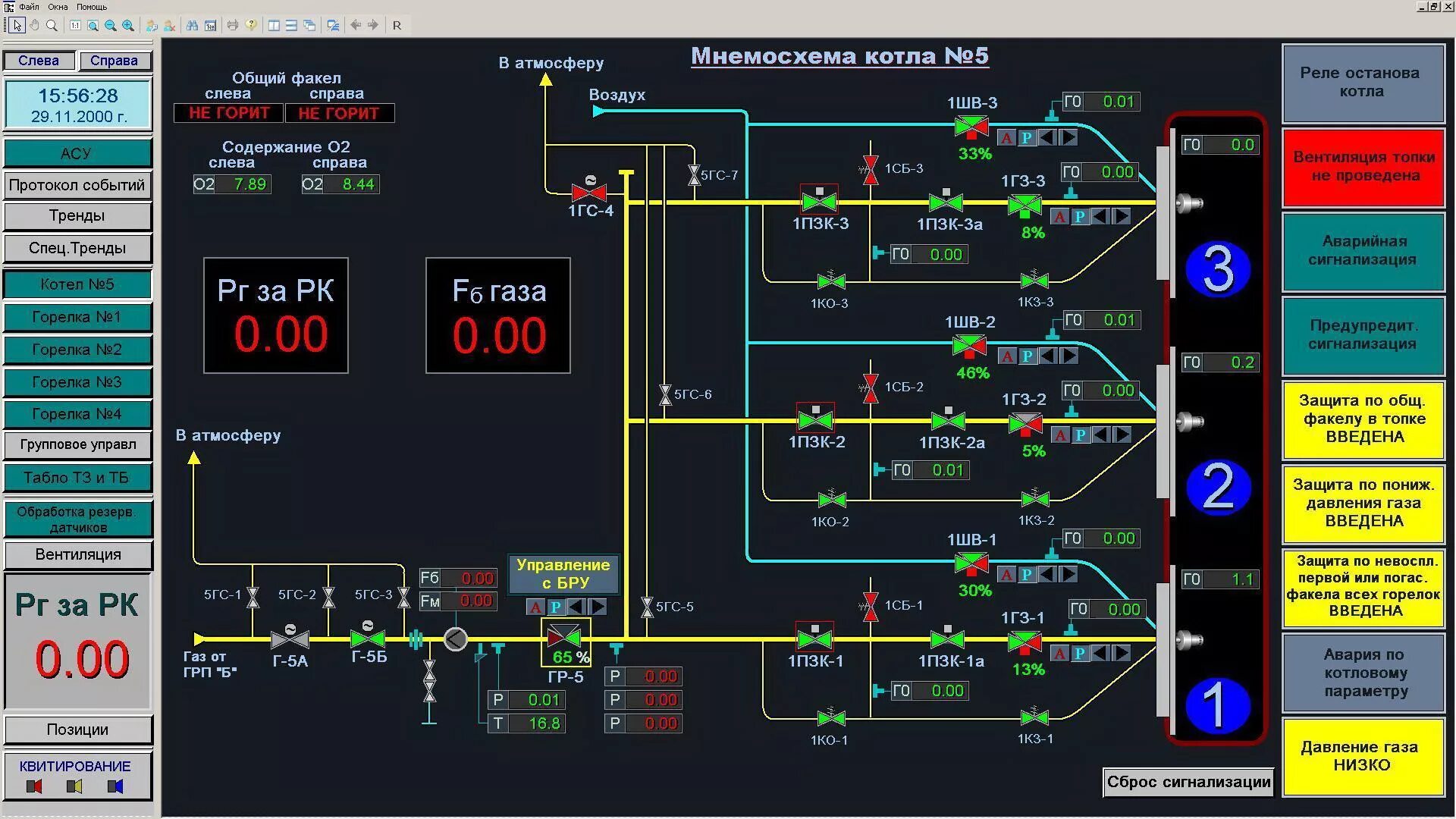Click the zoom in magnifier icon
Screen dimensions: 1456x819
pos(127,25)
